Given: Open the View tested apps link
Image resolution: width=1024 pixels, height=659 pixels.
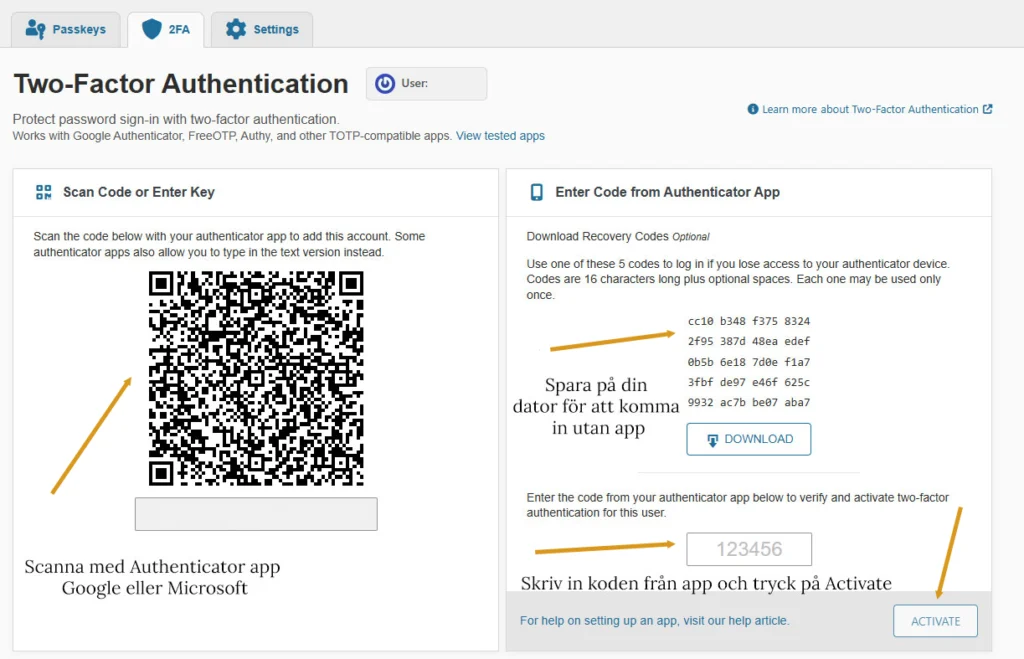Looking at the screenshot, I should point(500,136).
